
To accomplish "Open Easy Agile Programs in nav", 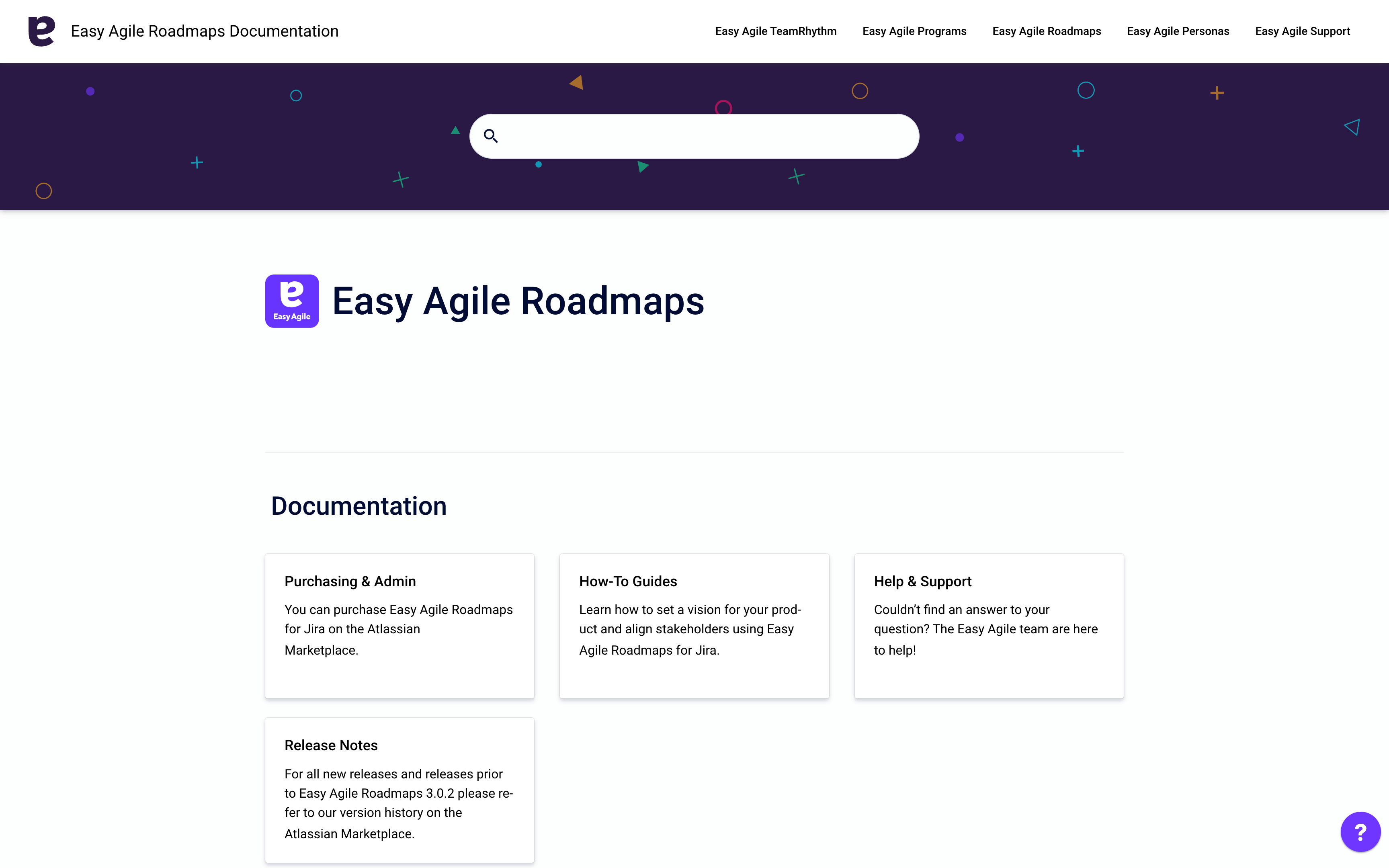I will click(914, 31).
